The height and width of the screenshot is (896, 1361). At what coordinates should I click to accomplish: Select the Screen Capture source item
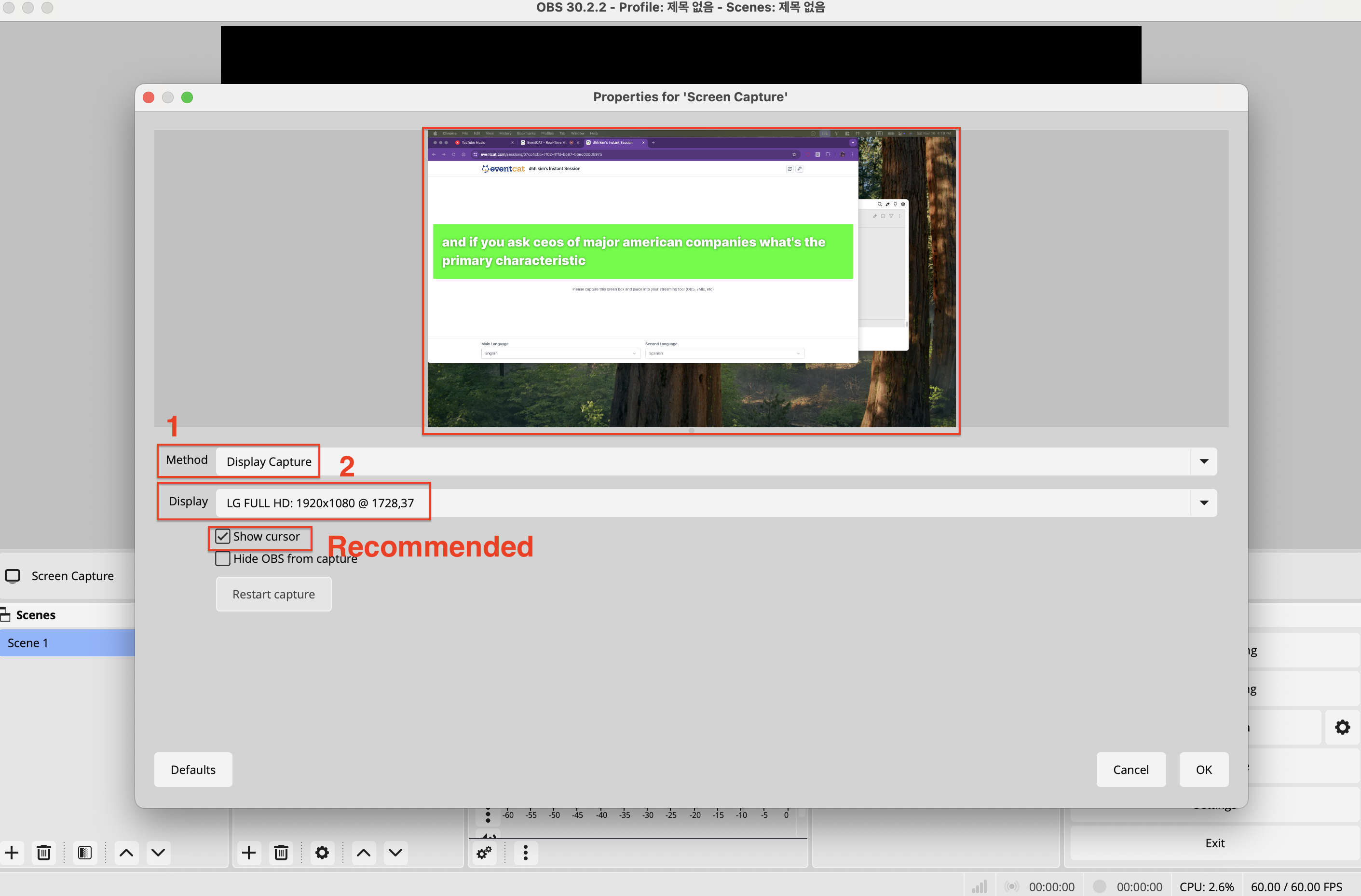click(72, 576)
